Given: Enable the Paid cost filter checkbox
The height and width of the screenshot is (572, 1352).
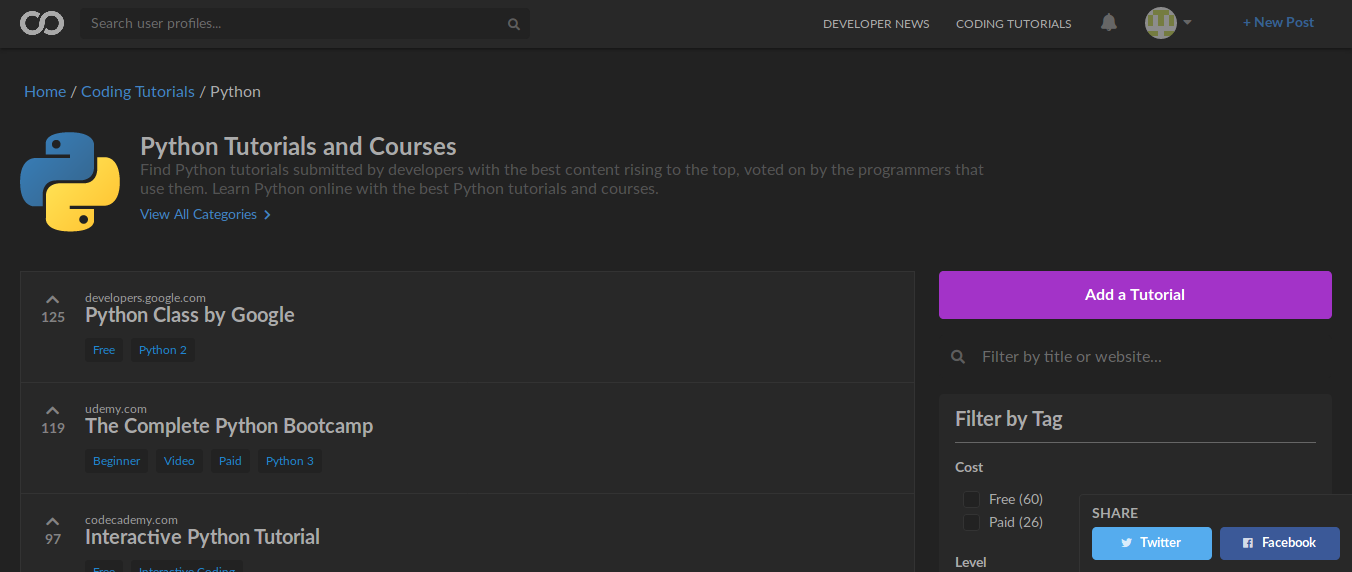Looking at the screenshot, I should coord(971,522).
